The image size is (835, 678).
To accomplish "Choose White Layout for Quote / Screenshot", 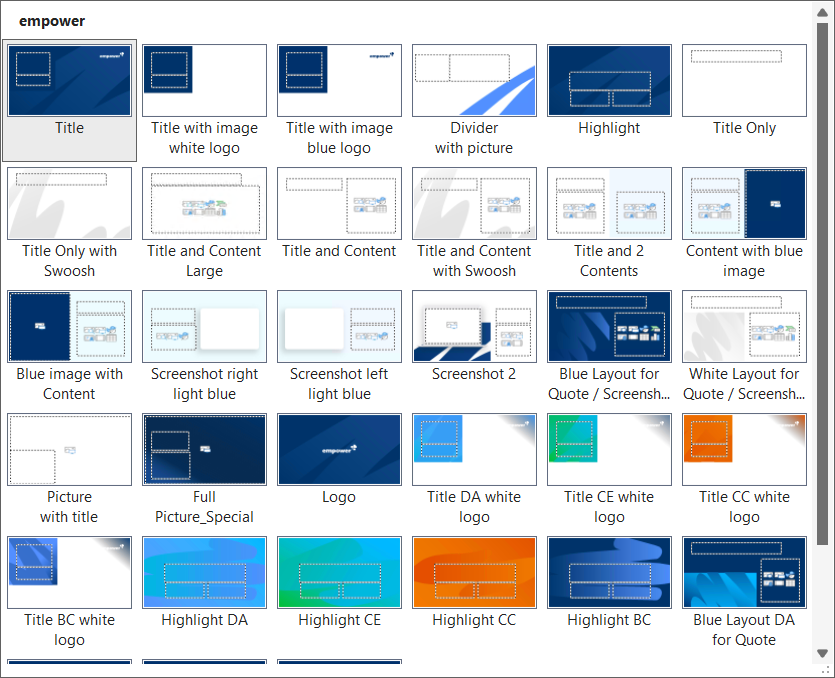I will pyautogui.click(x=744, y=326).
